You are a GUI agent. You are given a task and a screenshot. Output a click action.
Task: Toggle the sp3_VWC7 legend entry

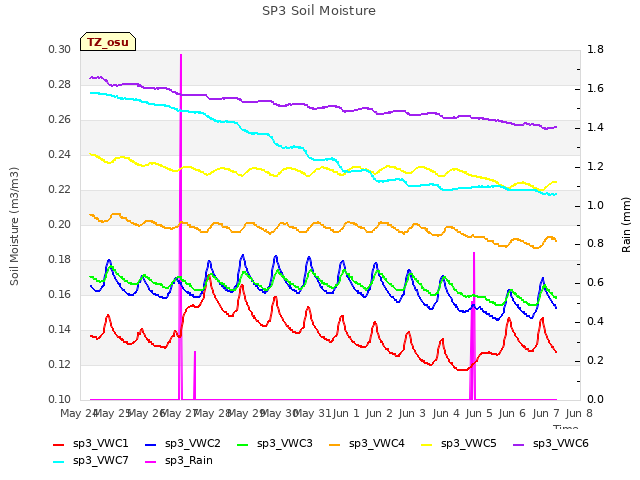(91, 461)
